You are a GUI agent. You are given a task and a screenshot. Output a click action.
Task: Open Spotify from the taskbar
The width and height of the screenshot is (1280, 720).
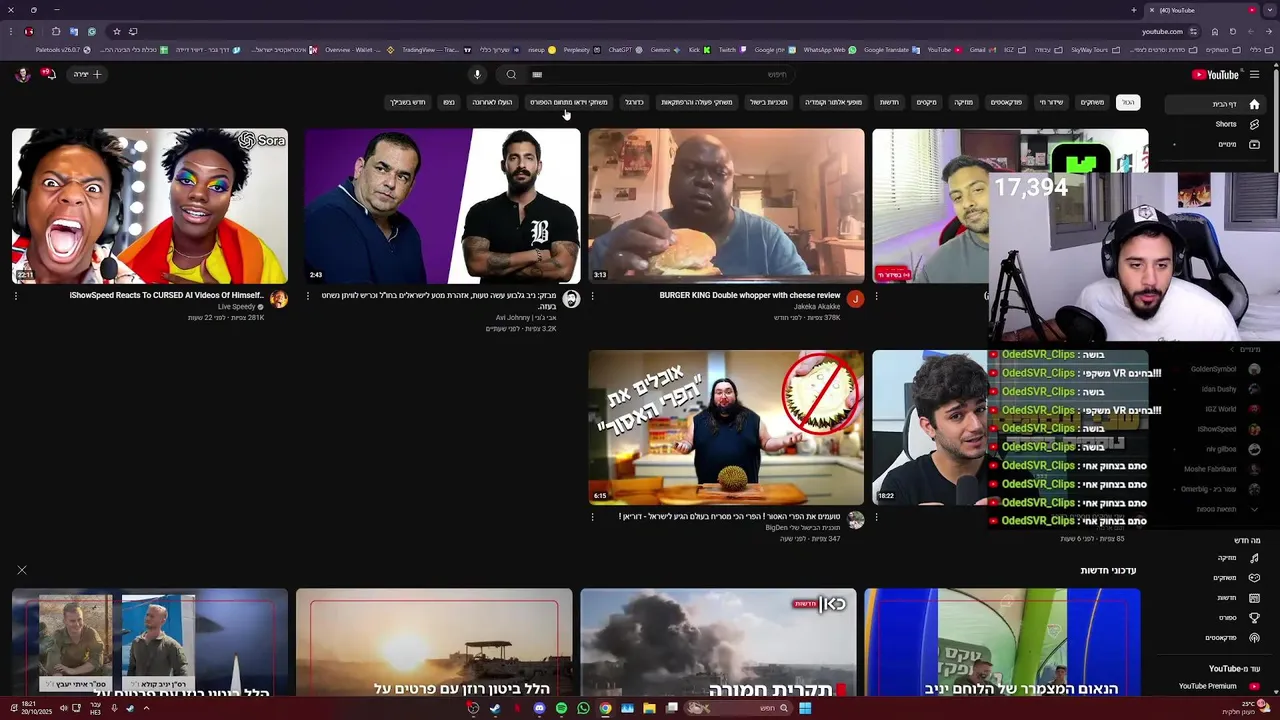pyautogui.click(x=561, y=708)
